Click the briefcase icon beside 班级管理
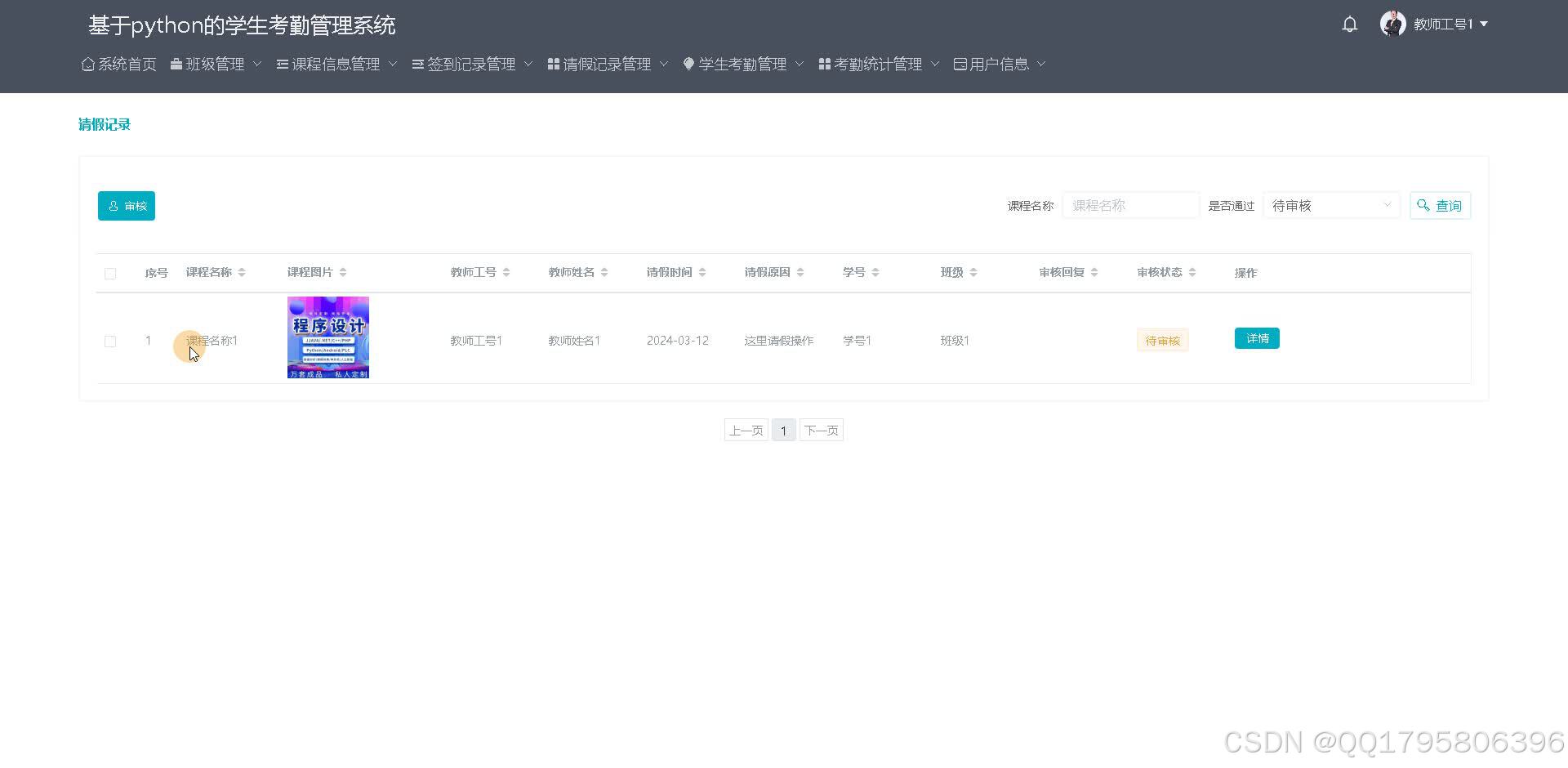Image resolution: width=1568 pixels, height=768 pixels. [x=176, y=64]
